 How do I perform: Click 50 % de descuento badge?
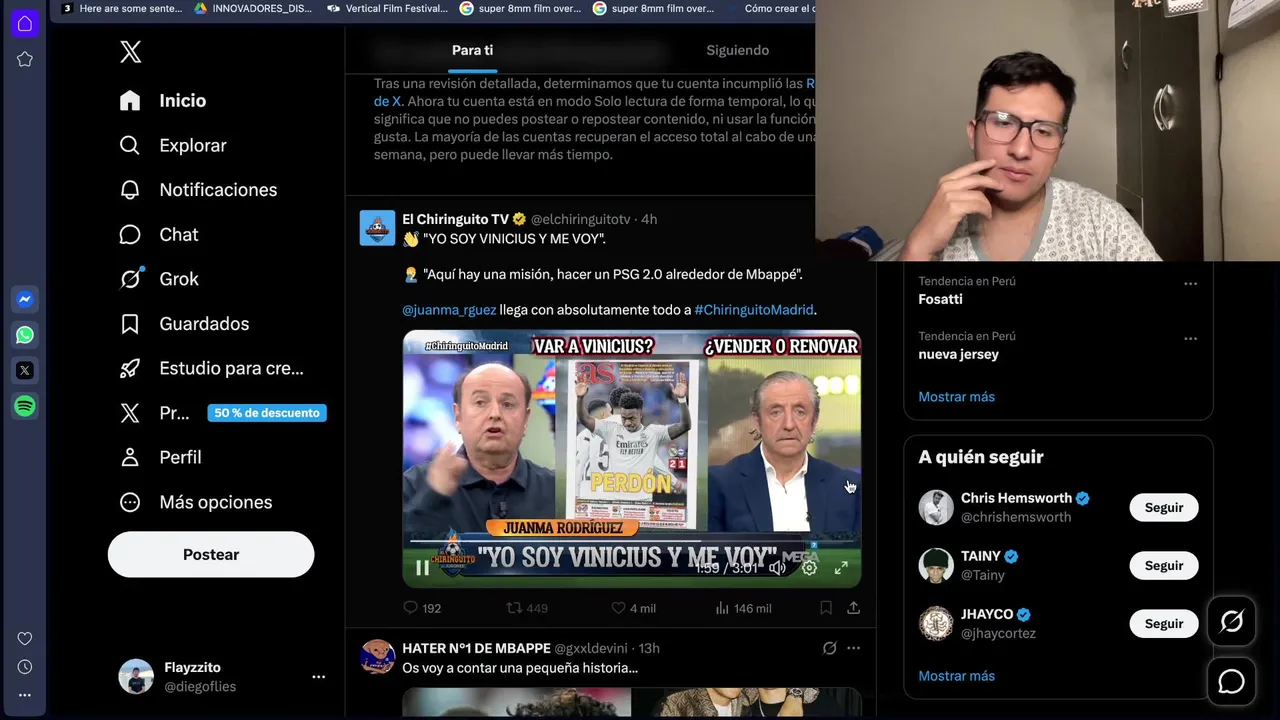click(x=267, y=413)
